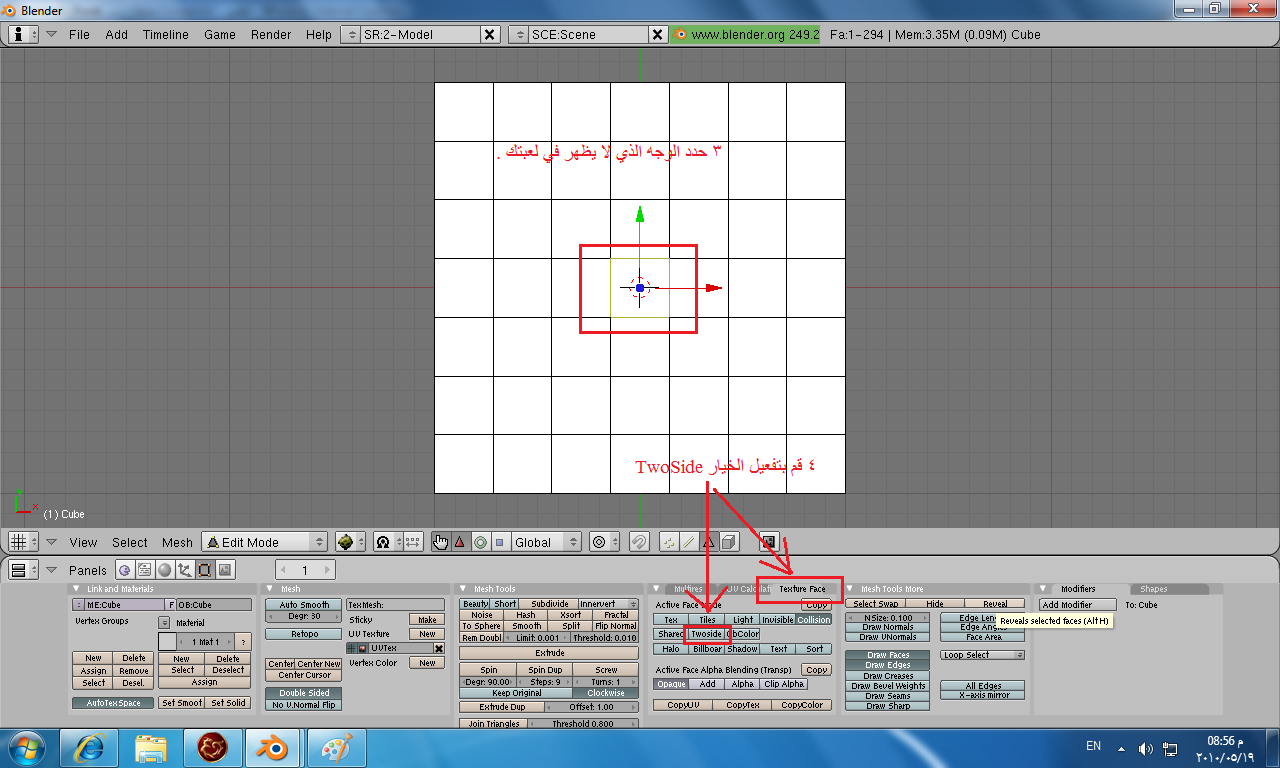The height and width of the screenshot is (768, 1280).
Task: Open the Timeline menu
Action: (165, 34)
